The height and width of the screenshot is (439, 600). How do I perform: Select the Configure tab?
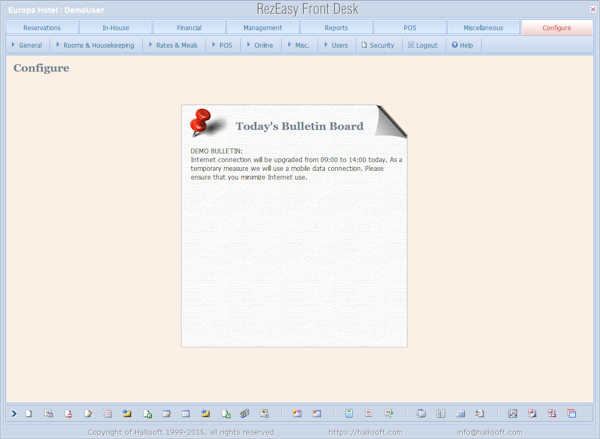pos(557,28)
